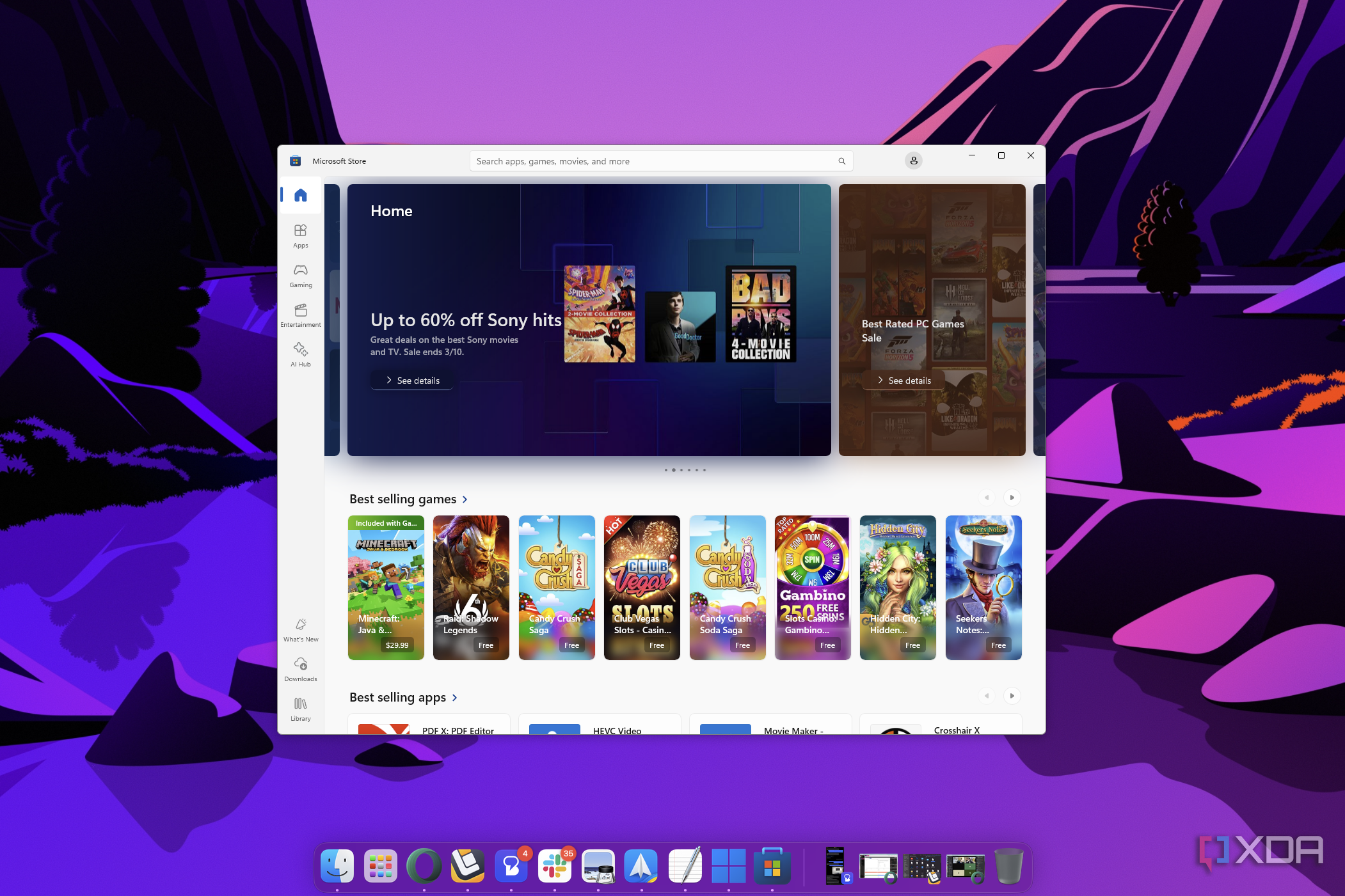Open Slots Casino Gambino game card
This screenshot has width=1345, height=896.
[x=813, y=588]
